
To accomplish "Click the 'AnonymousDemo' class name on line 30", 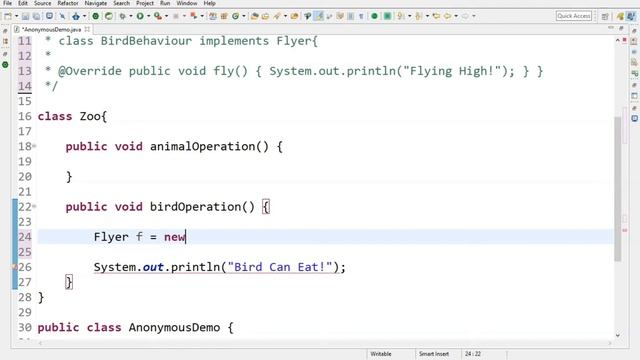I will (174, 327).
